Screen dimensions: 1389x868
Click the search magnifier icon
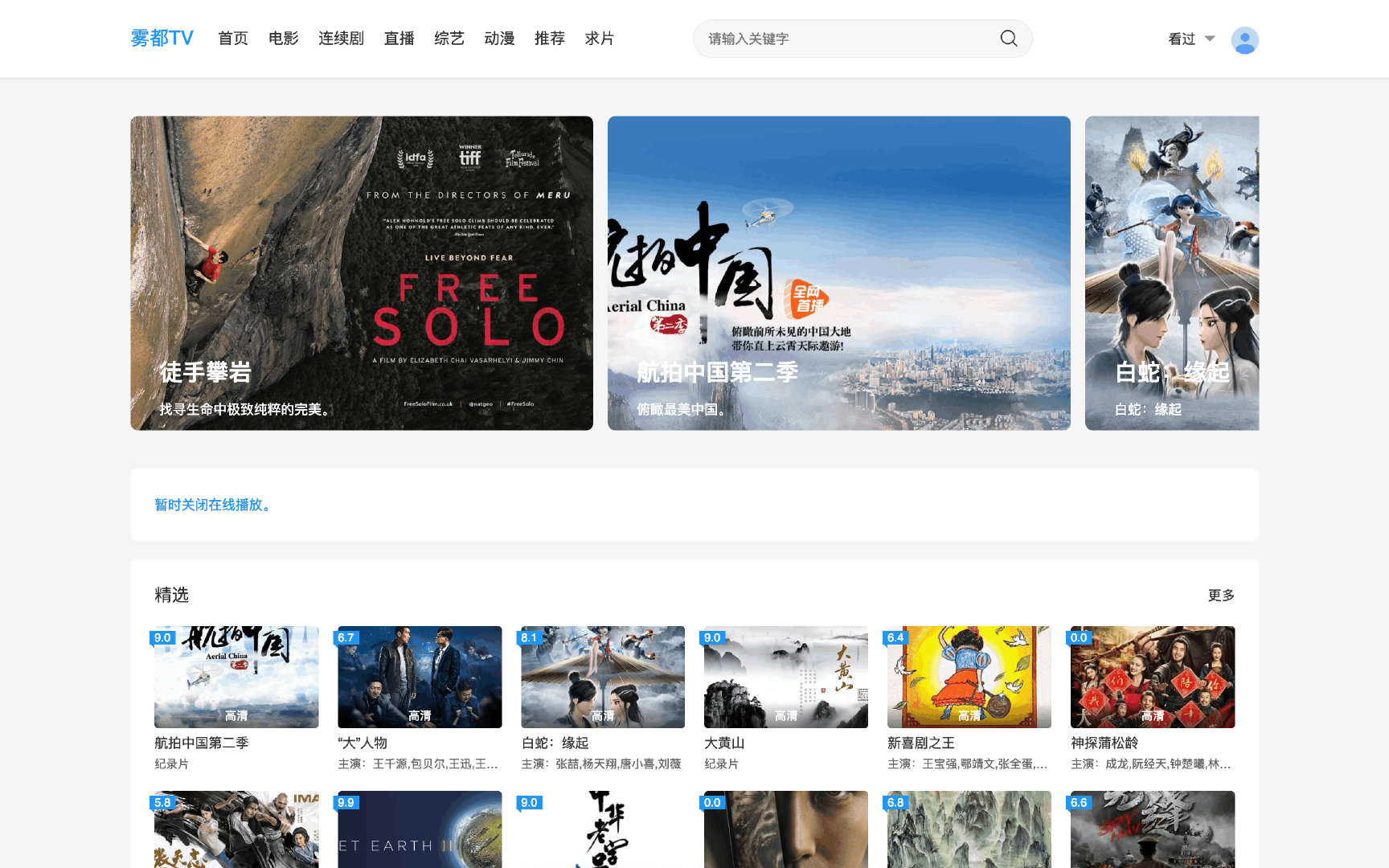pyautogui.click(x=1008, y=39)
